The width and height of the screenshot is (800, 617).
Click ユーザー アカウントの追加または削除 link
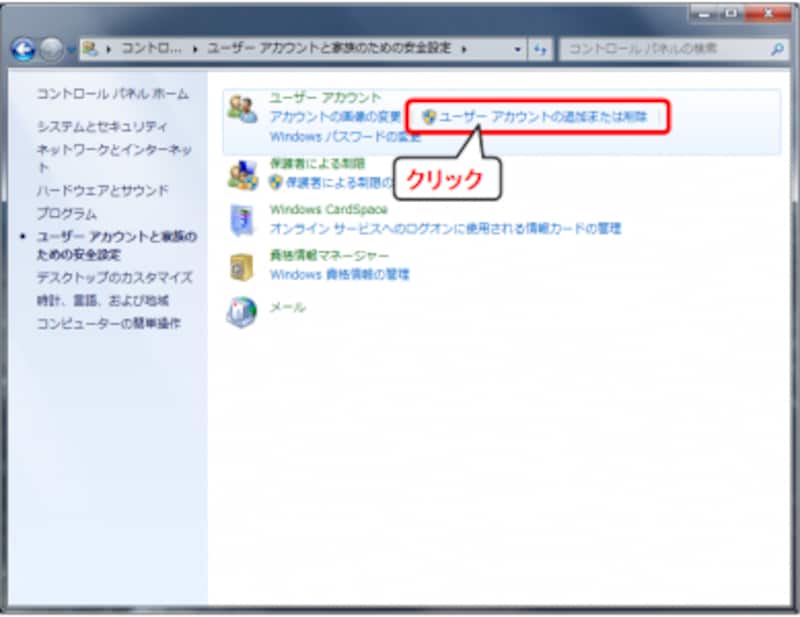tap(543, 117)
